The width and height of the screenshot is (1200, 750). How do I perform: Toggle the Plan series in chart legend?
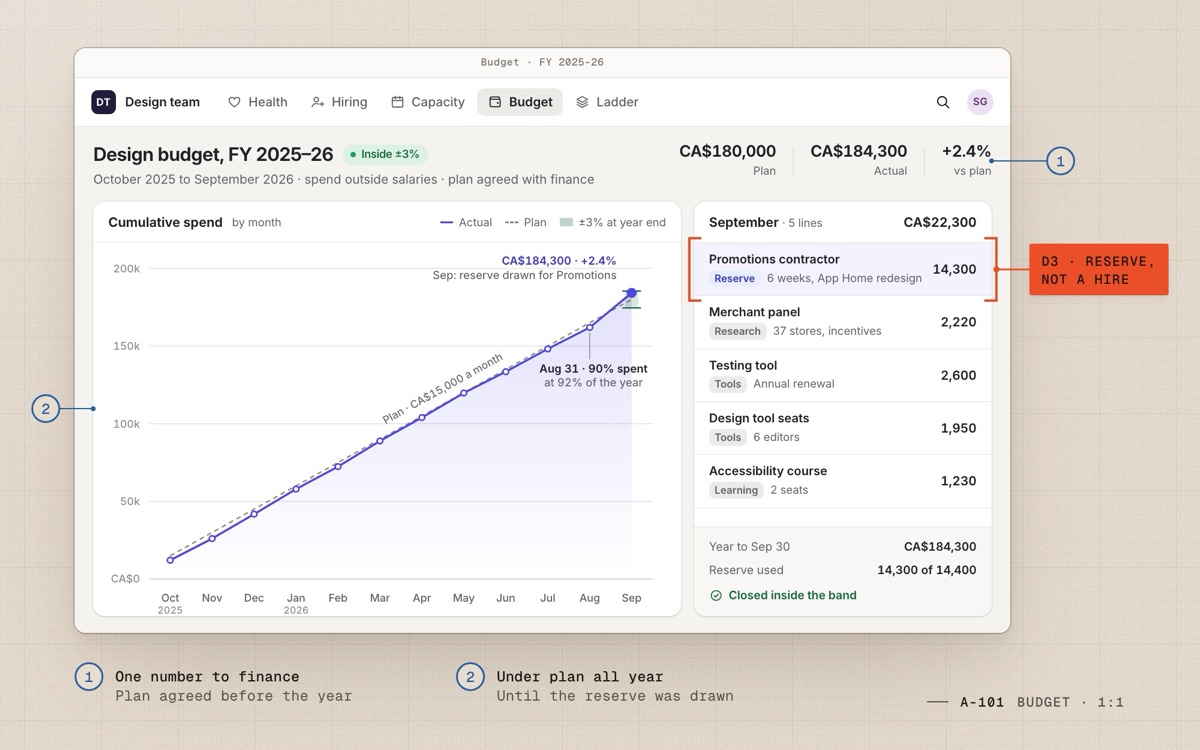click(526, 223)
